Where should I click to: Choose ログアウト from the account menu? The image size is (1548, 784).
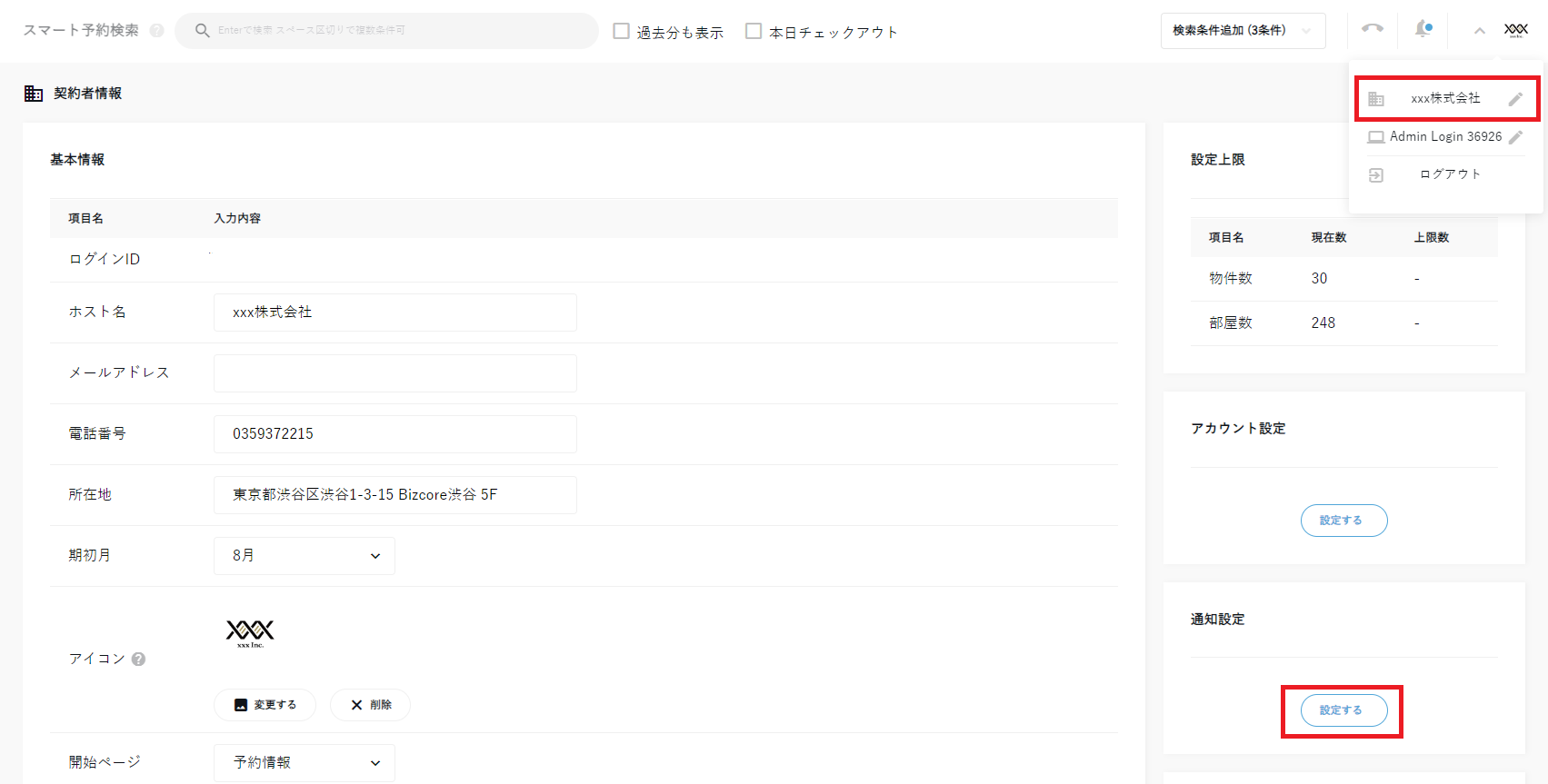[1449, 174]
